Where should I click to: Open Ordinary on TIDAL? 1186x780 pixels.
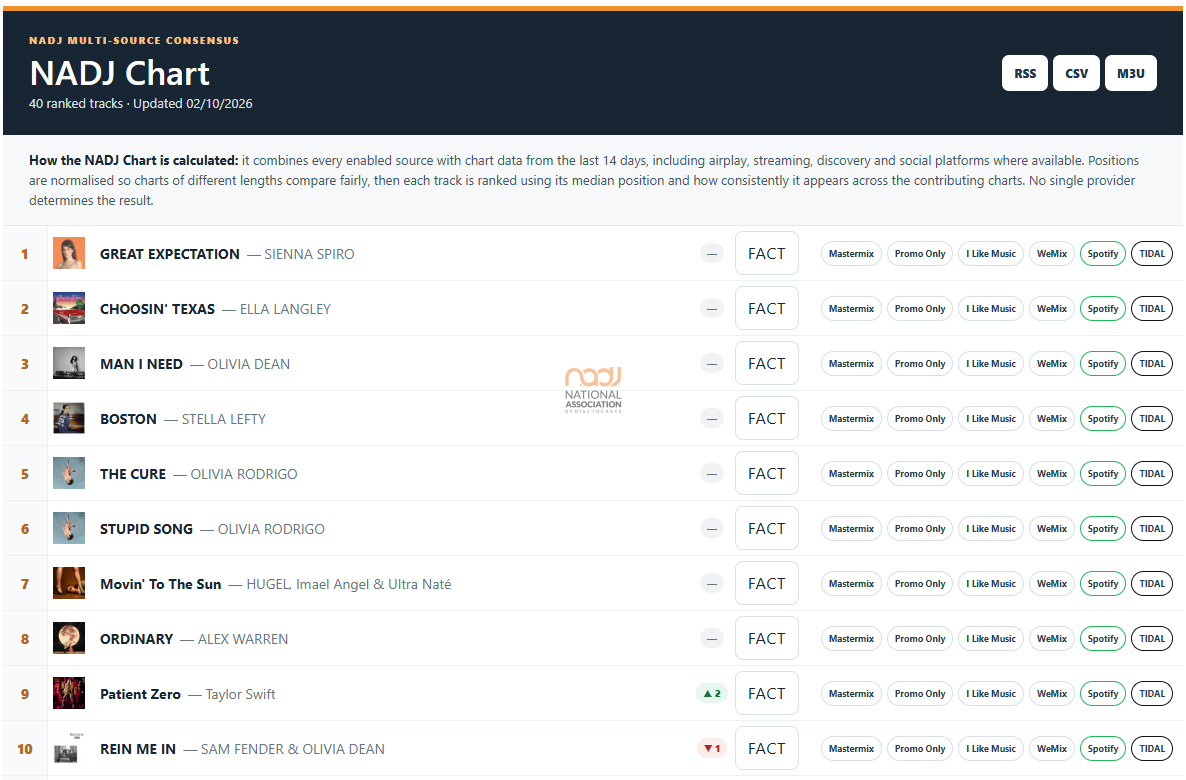[x=1152, y=639]
